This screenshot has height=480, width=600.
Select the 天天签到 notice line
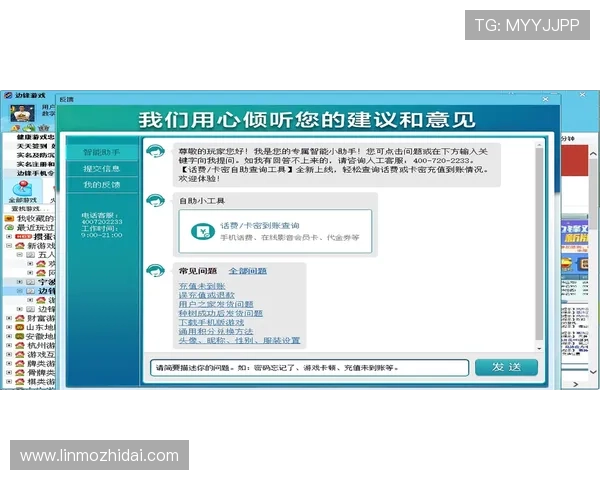click(36, 146)
